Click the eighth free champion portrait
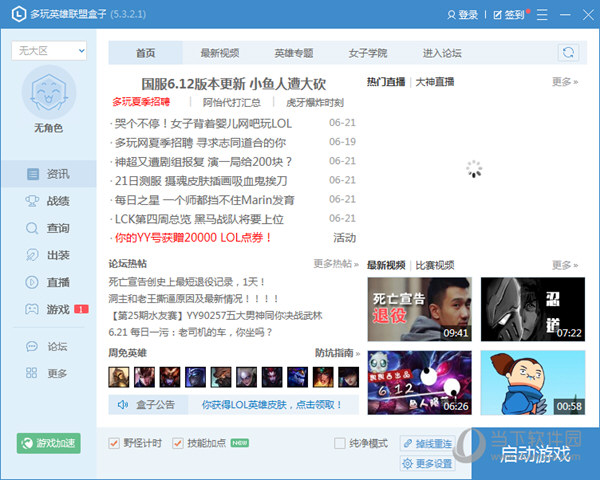The width and height of the screenshot is (600, 480). point(297,377)
